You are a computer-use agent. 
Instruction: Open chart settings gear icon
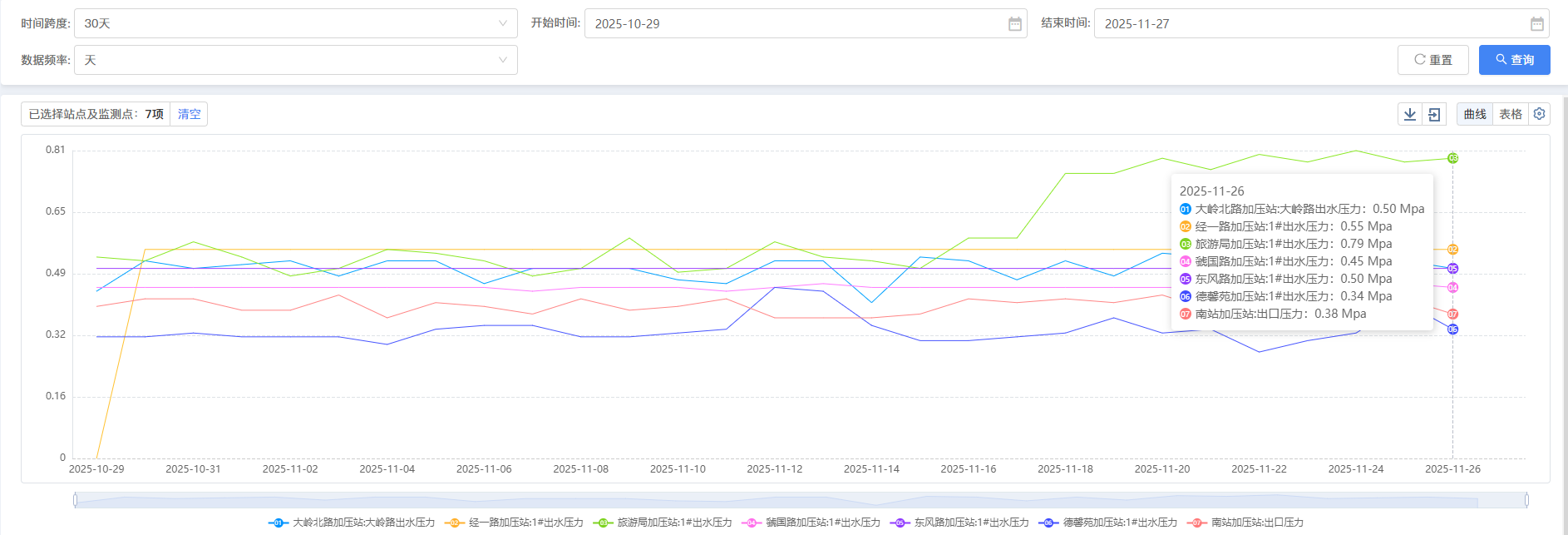1540,114
